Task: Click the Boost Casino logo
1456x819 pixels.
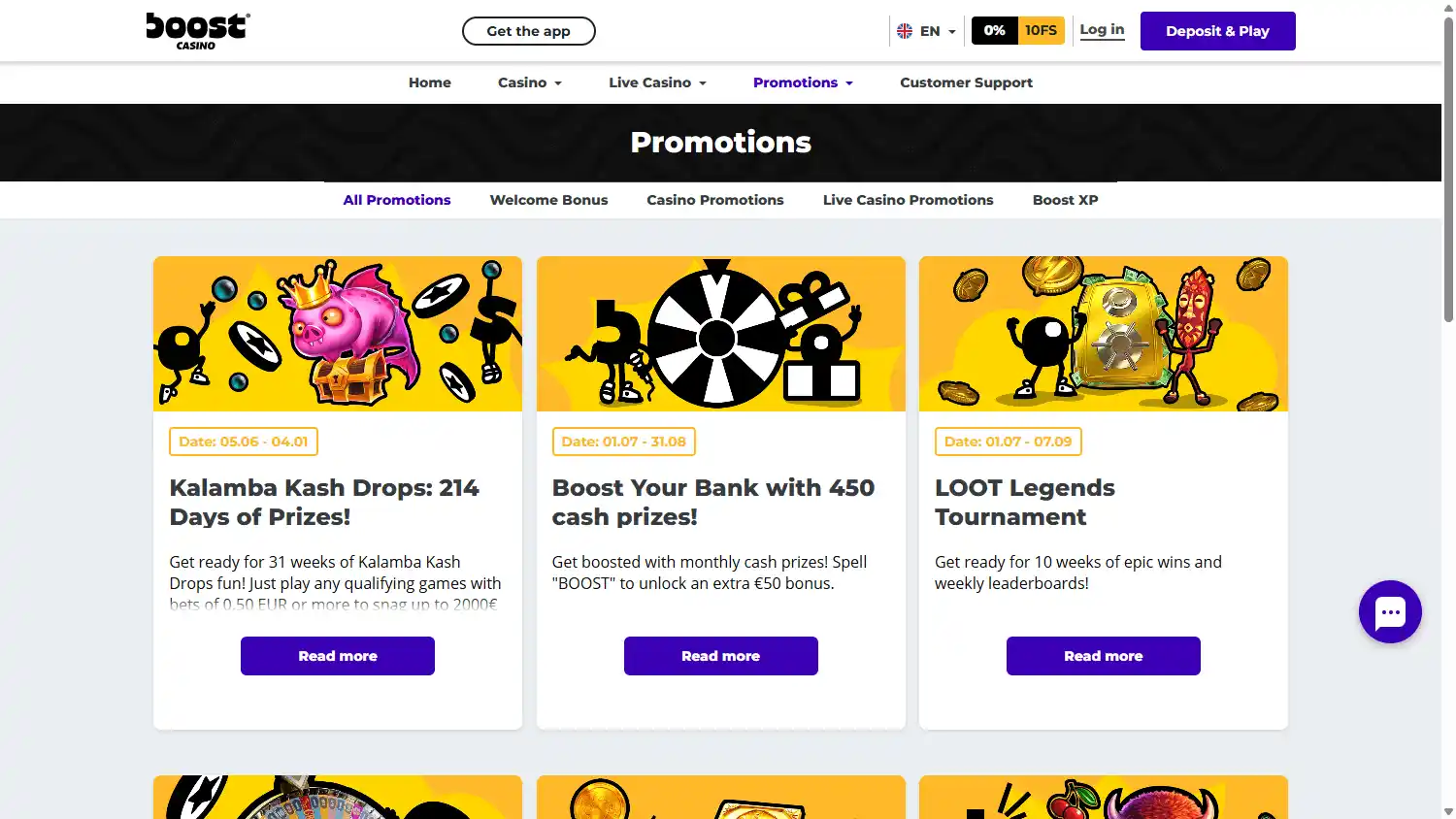Action: [x=198, y=31]
